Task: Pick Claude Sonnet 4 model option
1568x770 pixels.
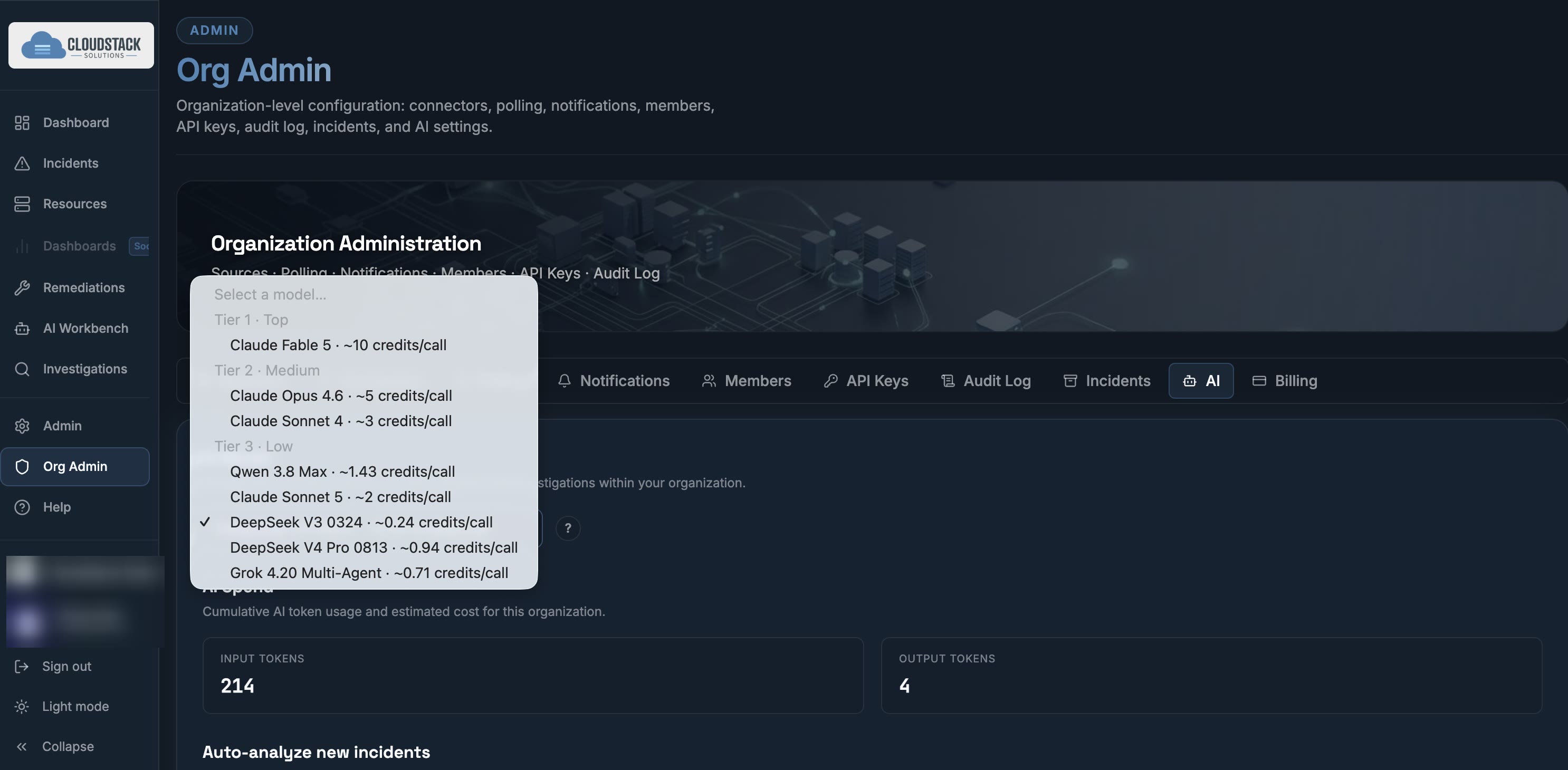Action: 364,421
